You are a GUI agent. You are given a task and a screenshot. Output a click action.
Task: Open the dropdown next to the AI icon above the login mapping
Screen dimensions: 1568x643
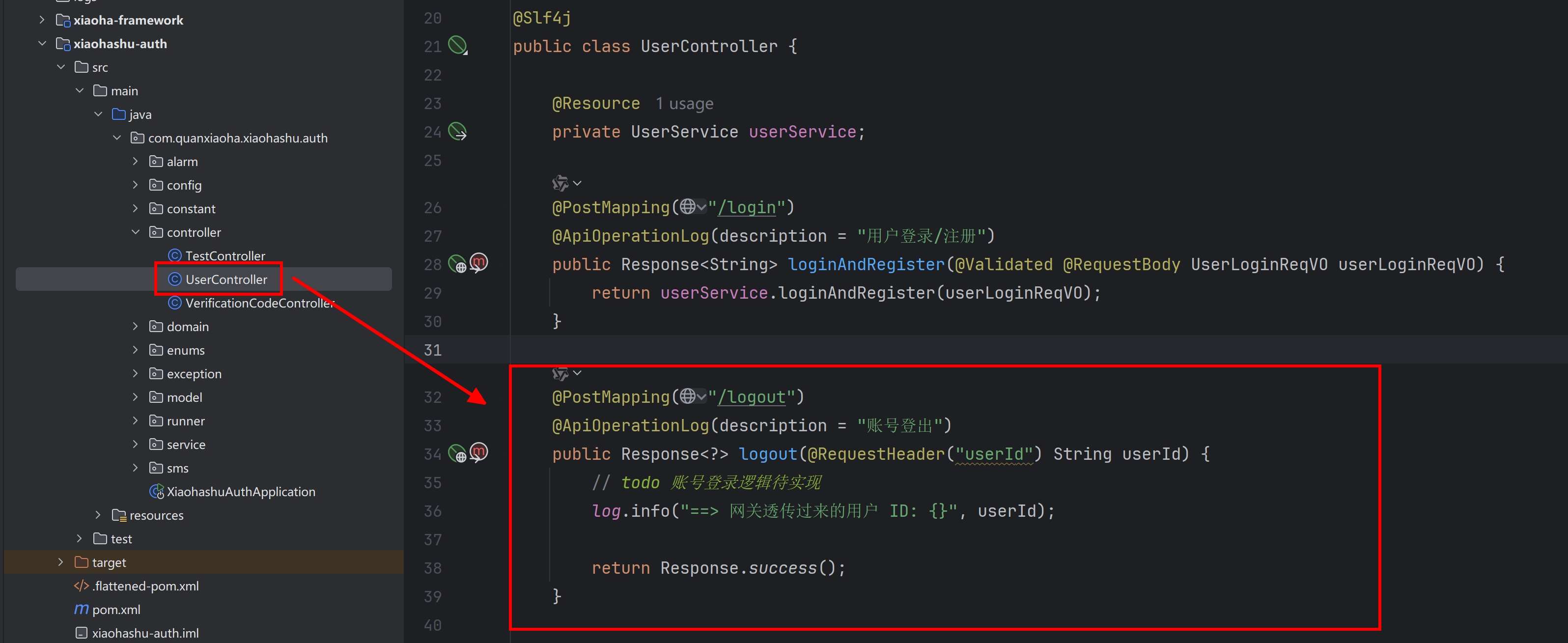(x=577, y=183)
